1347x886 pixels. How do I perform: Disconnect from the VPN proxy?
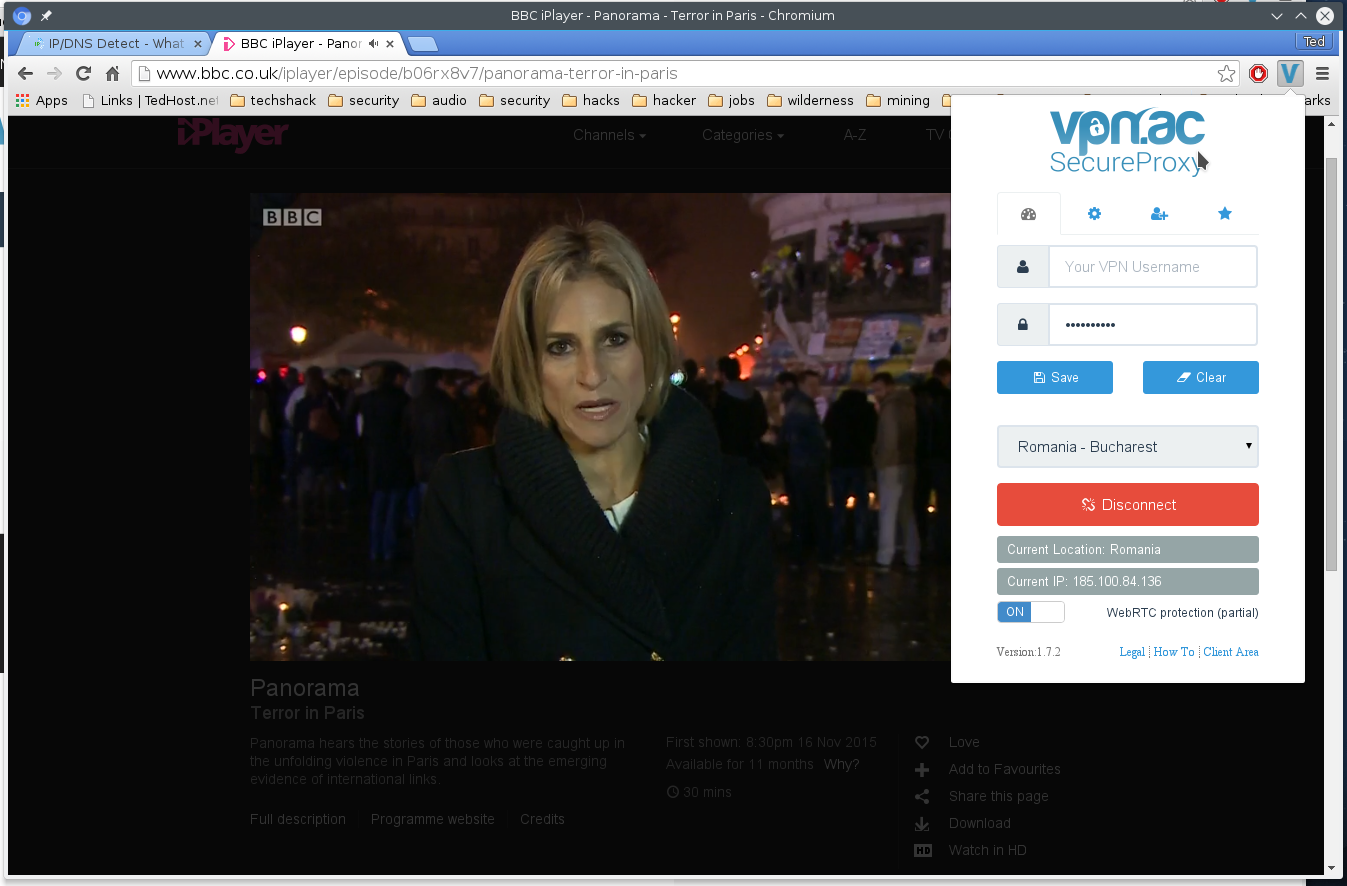click(x=1128, y=505)
